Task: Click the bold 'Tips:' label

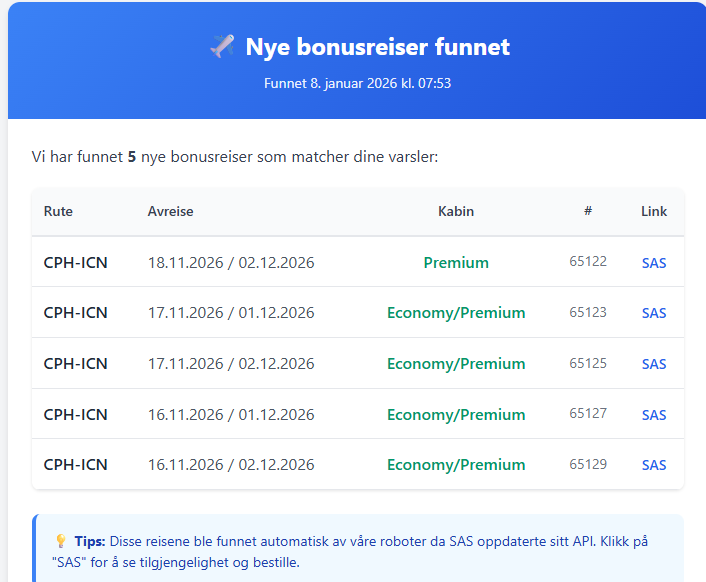Action: [90, 541]
